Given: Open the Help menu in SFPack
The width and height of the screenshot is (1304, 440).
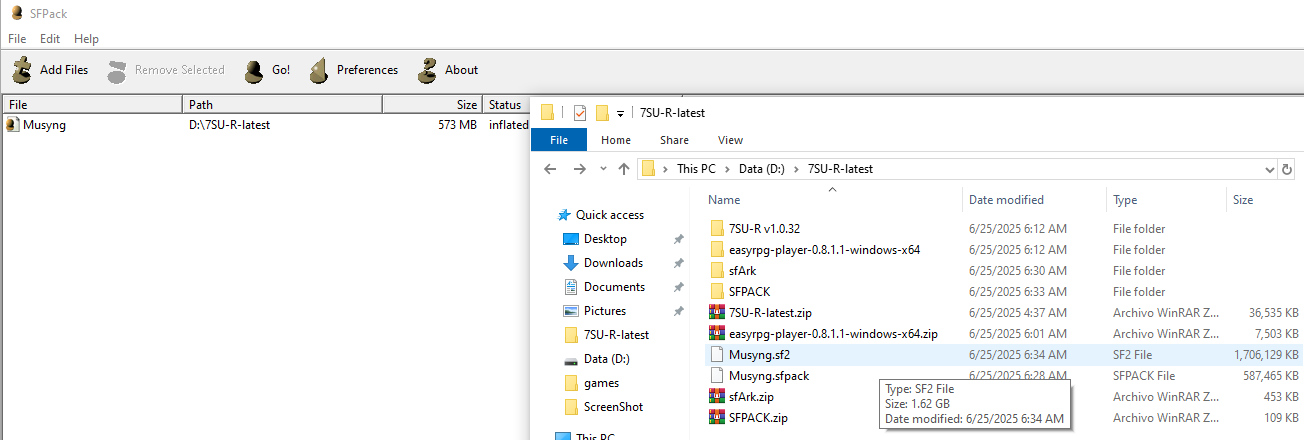Looking at the screenshot, I should point(86,39).
